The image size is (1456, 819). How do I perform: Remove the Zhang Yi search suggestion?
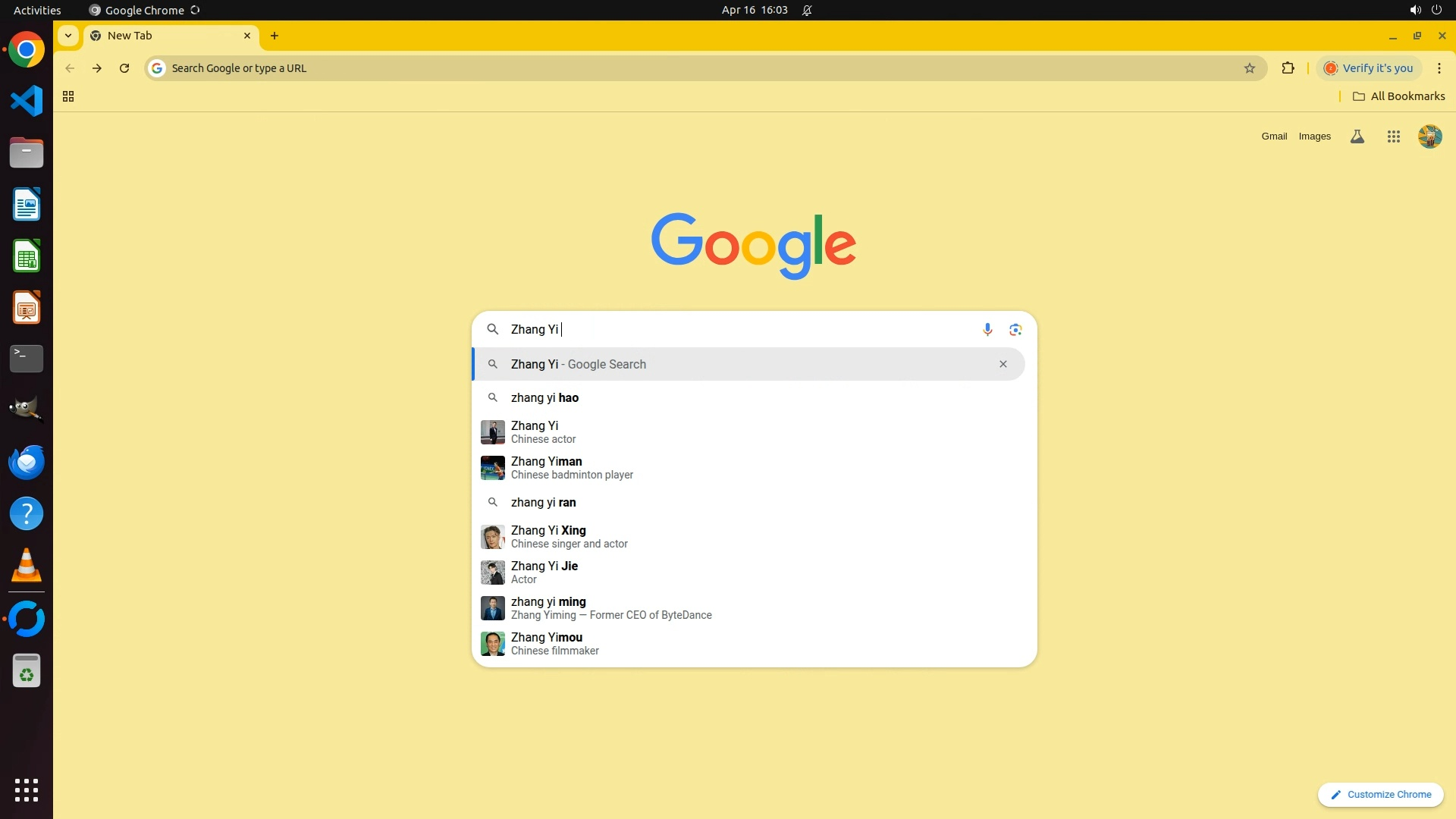coord(1003,364)
